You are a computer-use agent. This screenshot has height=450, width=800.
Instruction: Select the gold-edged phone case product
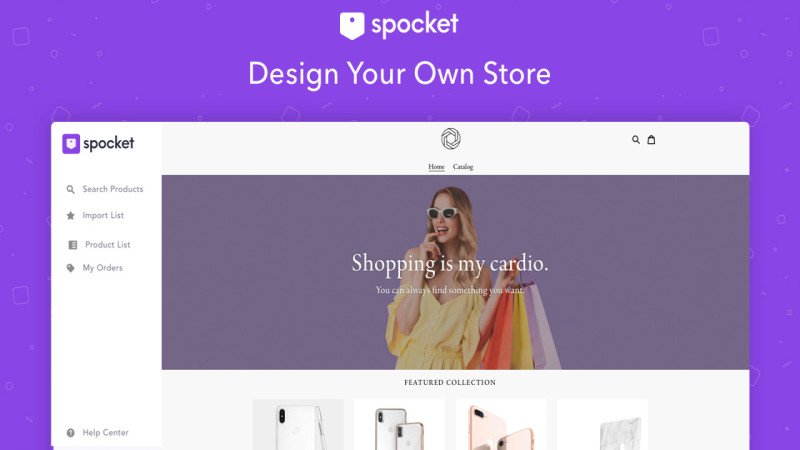(399, 424)
